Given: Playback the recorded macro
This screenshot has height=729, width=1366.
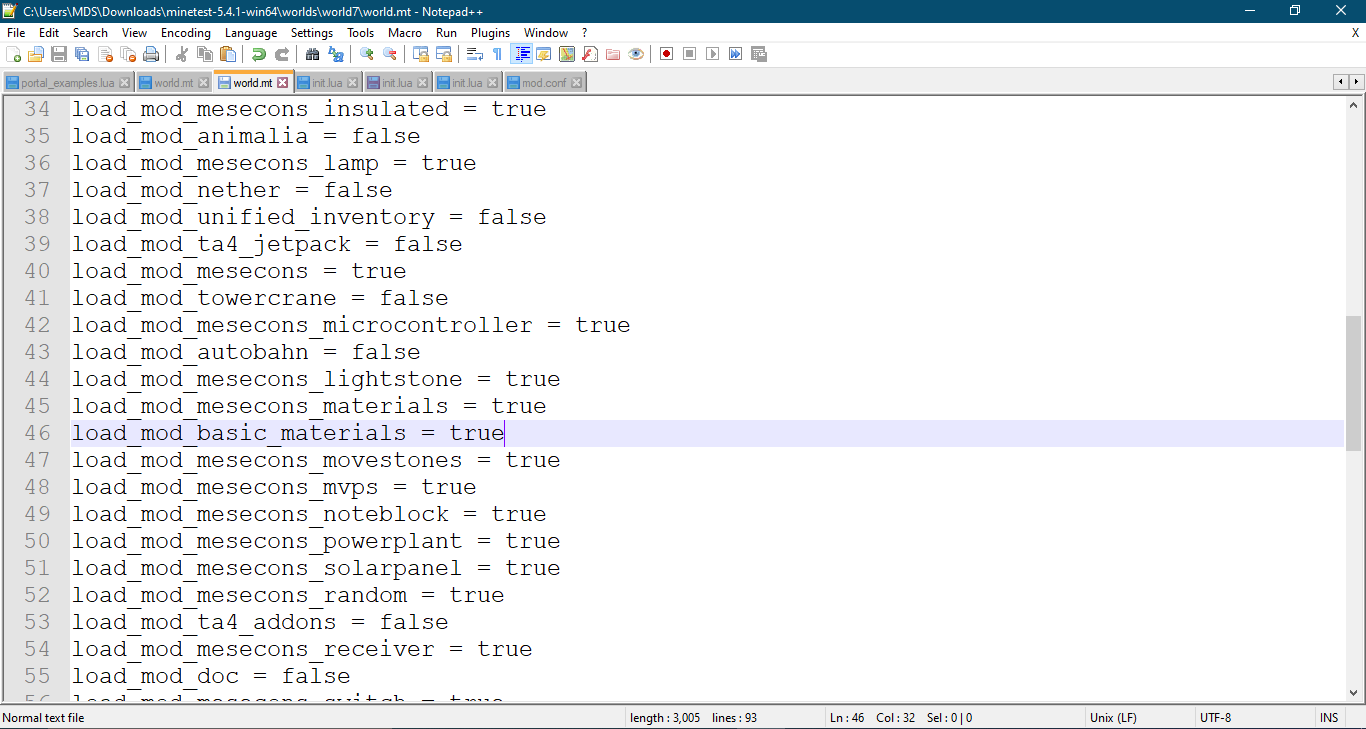Looking at the screenshot, I should (x=712, y=54).
